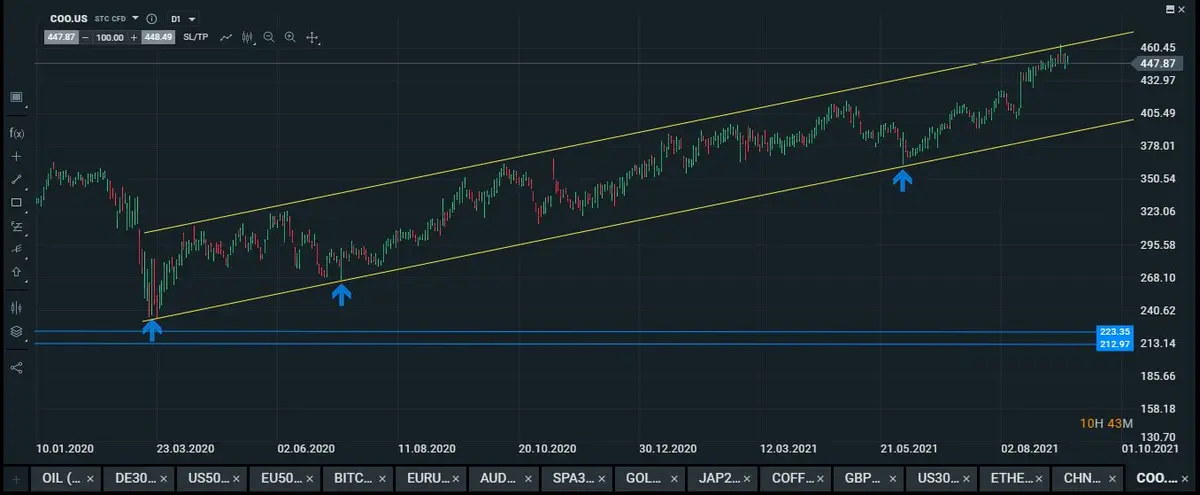Image resolution: width=1200 pixels, height=495 pixels.
Task: Click the 100.00 volume input field
Action: point(110,37)
